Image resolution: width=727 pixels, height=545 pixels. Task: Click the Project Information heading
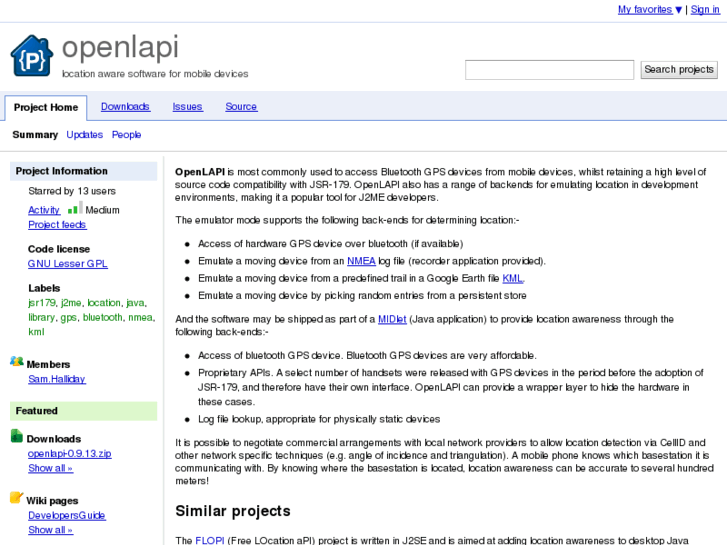tap(83, 171)
